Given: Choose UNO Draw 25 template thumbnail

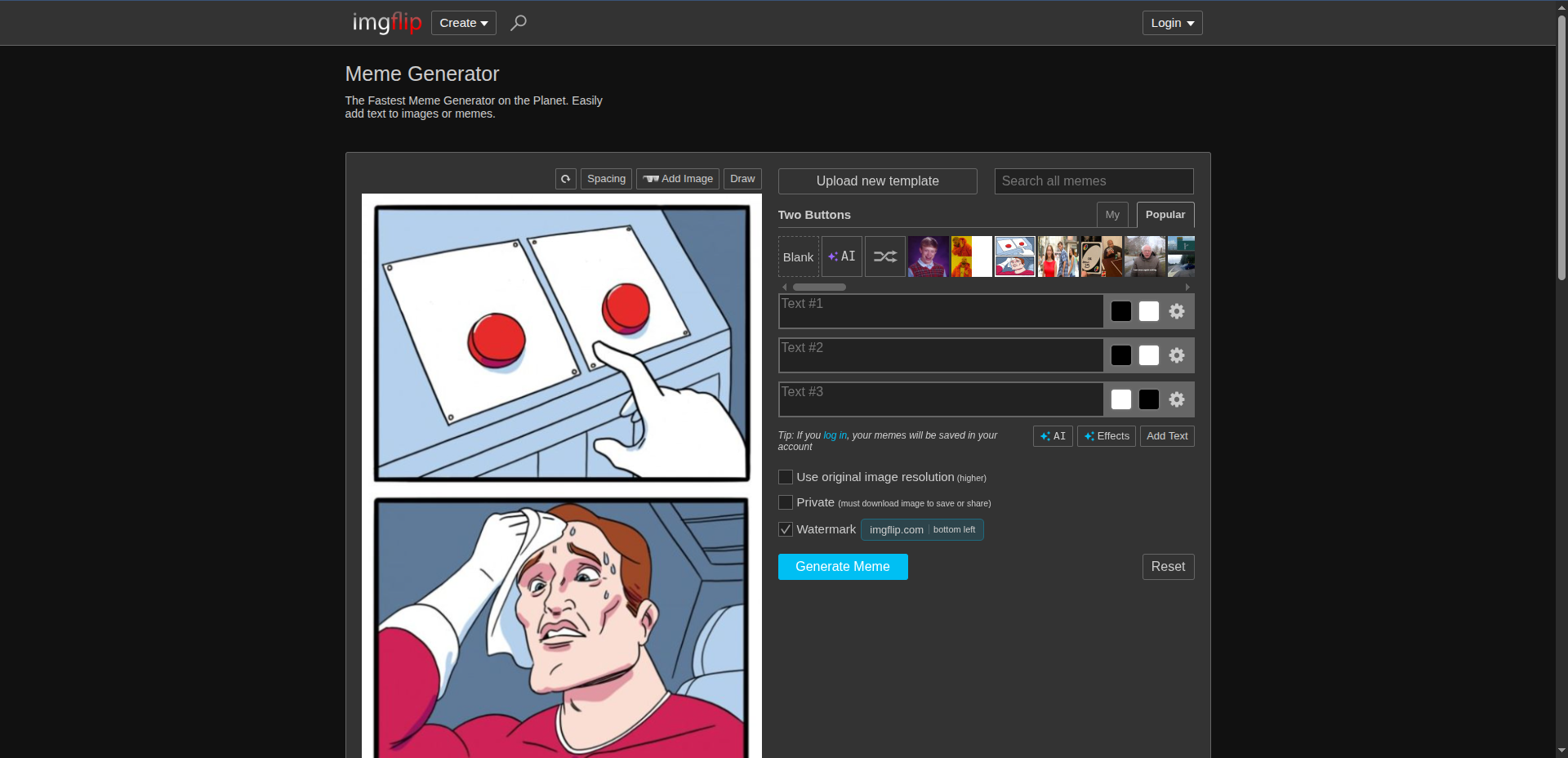Looking at the screenshot, I should (1102, 256).
